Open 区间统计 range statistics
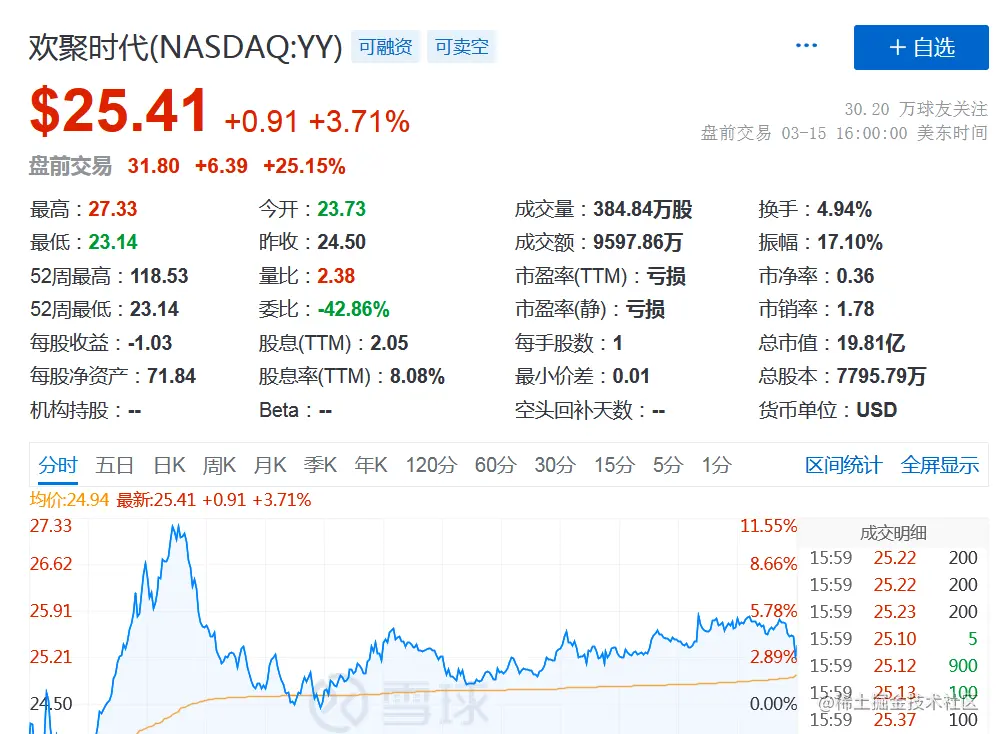This screenshot has height=734, width=1000. pyautogui.click(x=843, y=465)
